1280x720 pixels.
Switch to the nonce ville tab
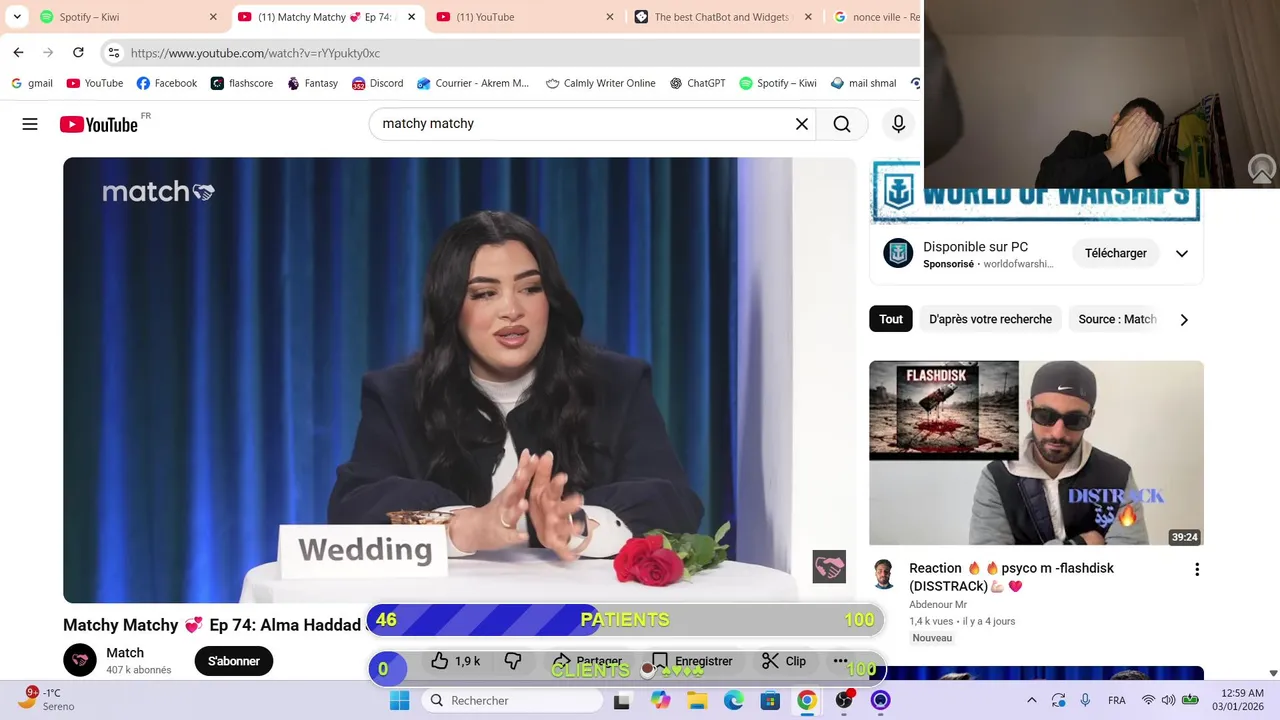[x=876, y=17]
